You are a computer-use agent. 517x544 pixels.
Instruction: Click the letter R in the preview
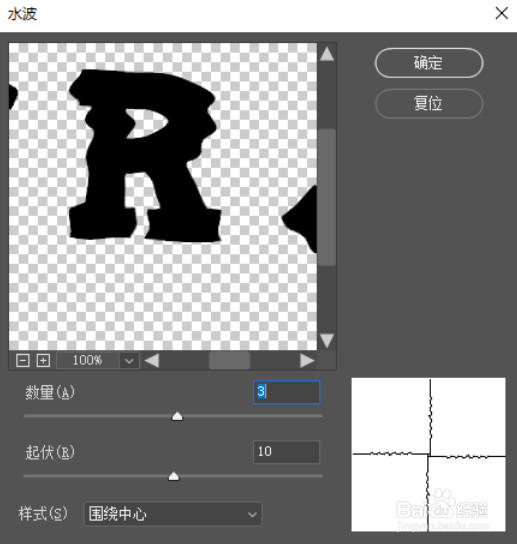[x=146, y=156]
